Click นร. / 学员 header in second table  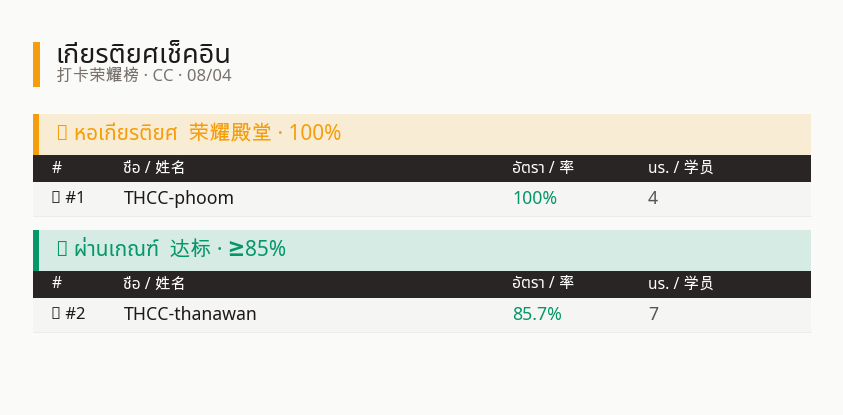(681, 283)
